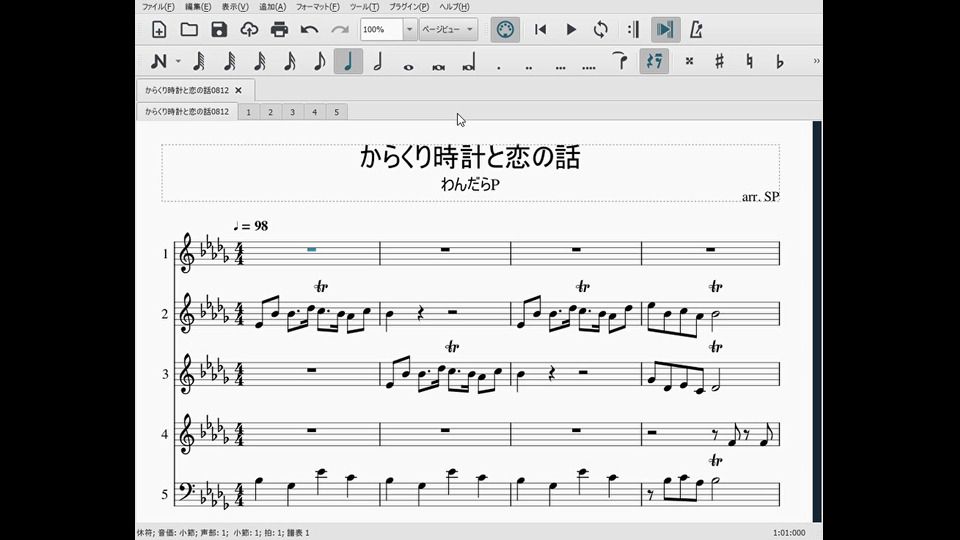The height and width of the screenshot is (540, 960).
Task: Switch to part tab 1
Action: 249,112
